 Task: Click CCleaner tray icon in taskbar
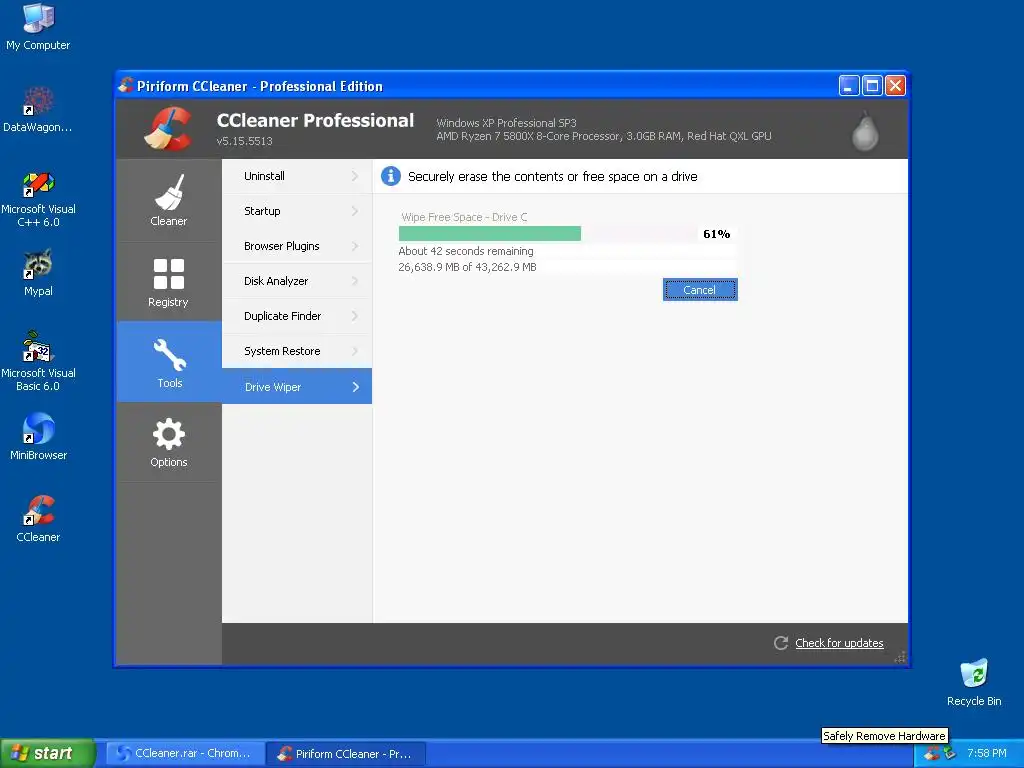(x=932, y=754)
